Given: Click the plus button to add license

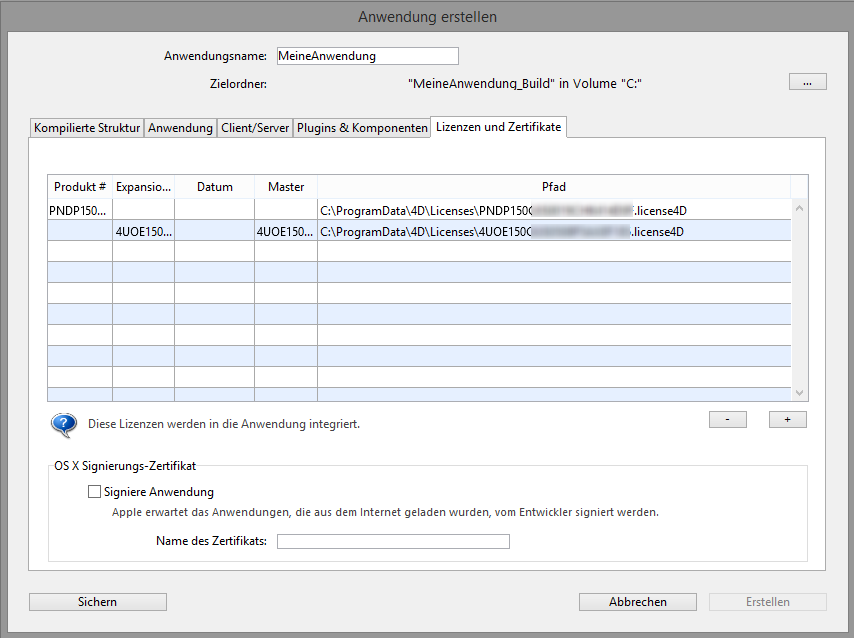Looking at the screenshot, I should coord(787,420).
